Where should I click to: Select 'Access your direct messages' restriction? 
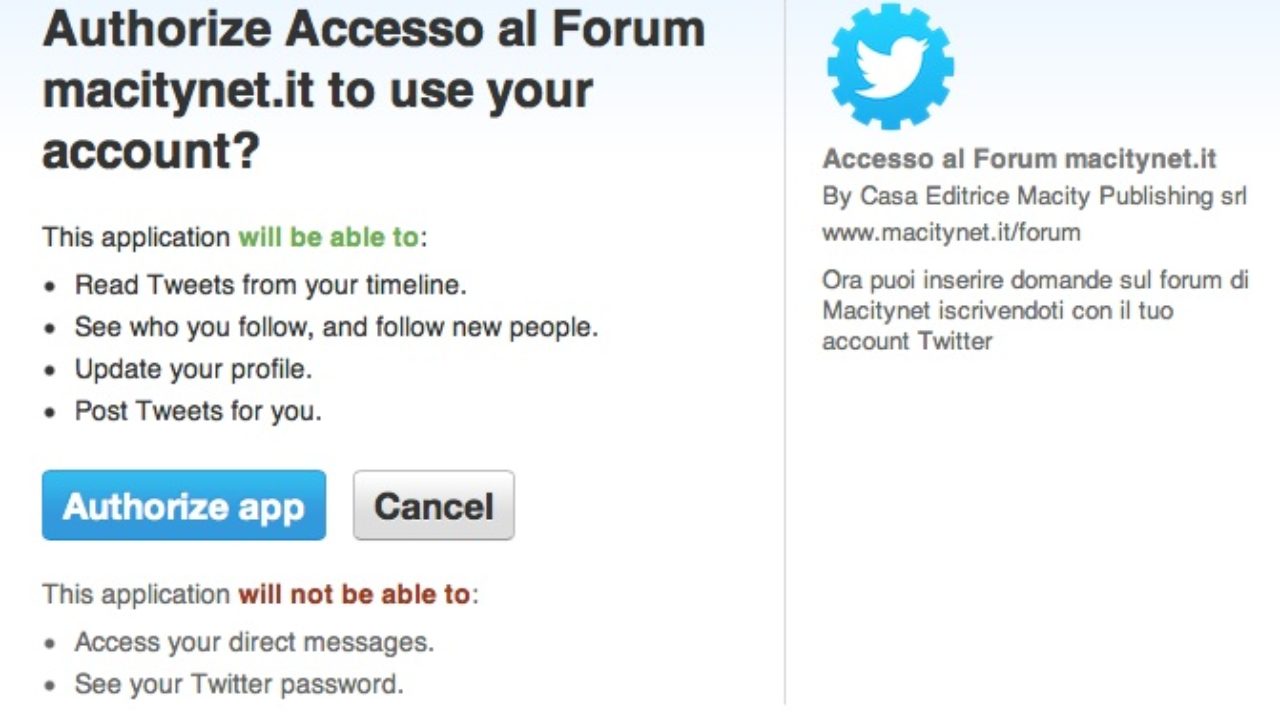point(254,642)
